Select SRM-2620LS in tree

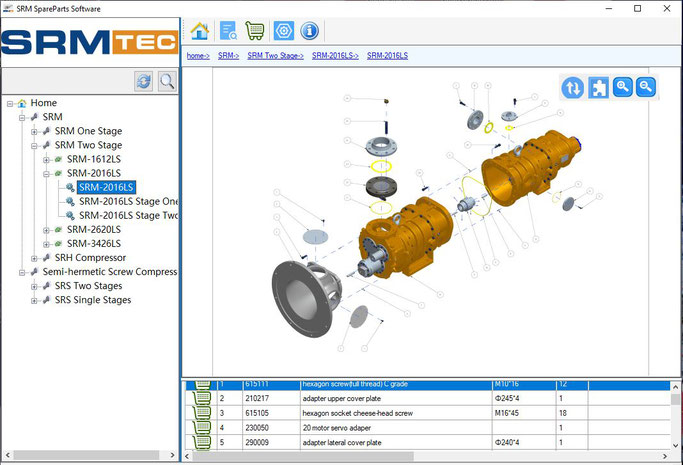pos(94,229)
